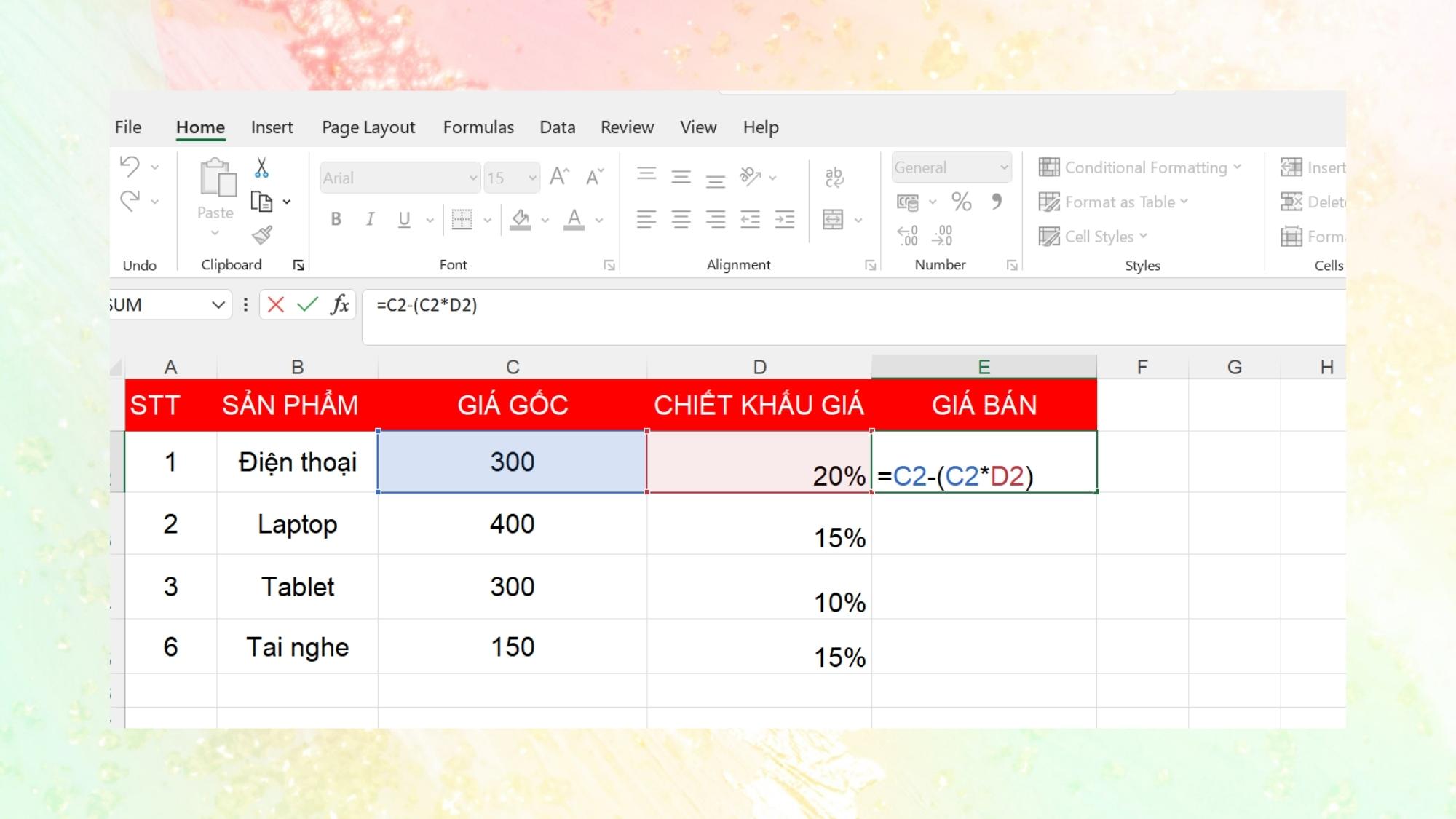
Task: Click the Undo button
Action: [130, 166]
